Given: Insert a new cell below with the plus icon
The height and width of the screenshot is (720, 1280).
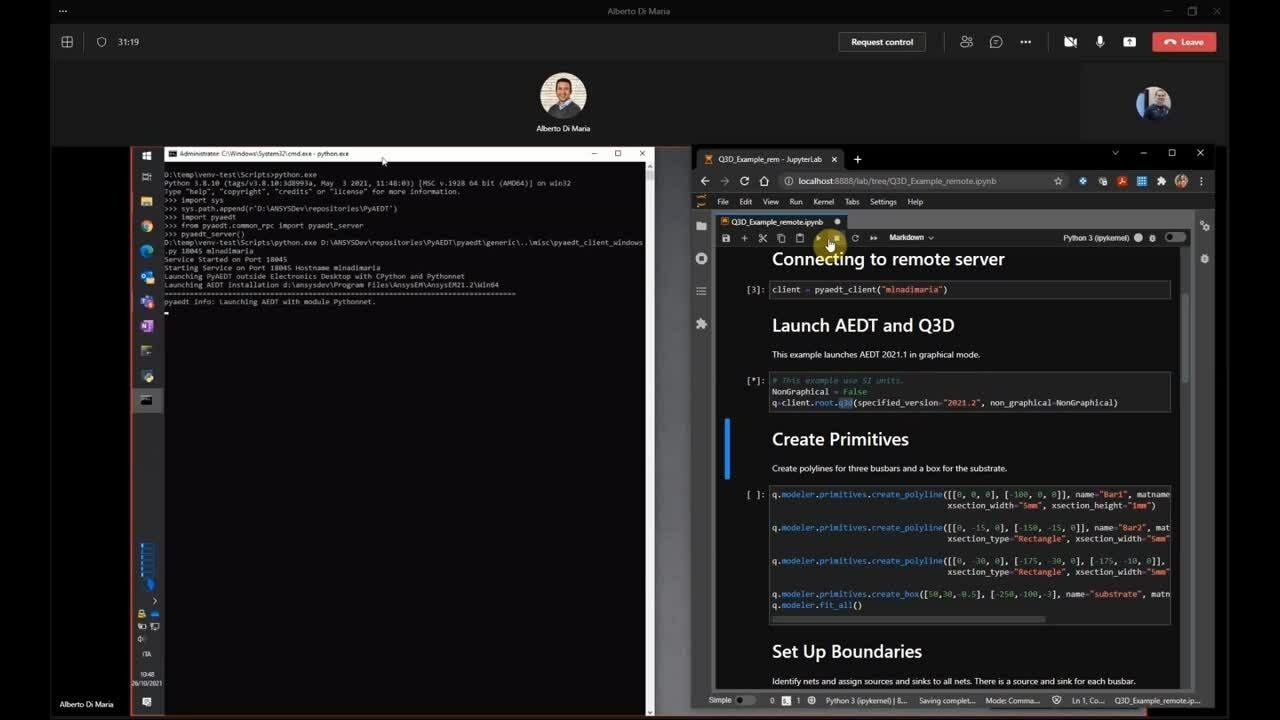Looking at the screenshot, I should click(x=744, y=238).
